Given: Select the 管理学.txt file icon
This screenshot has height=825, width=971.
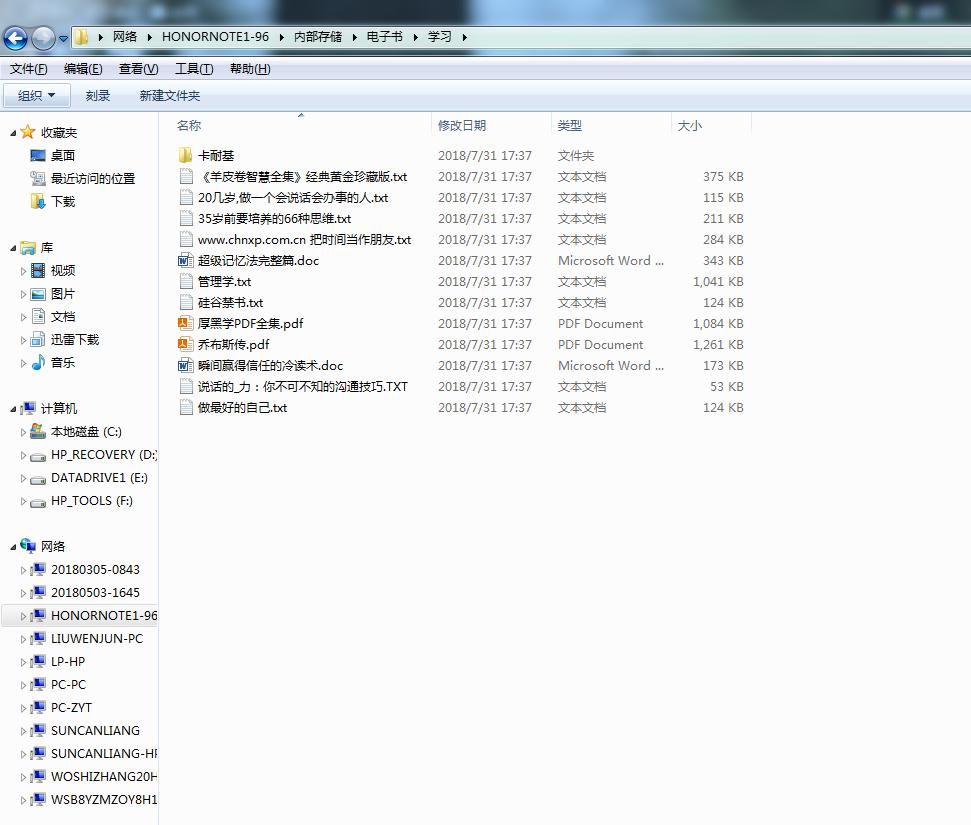Looking at the screenshot, I should click(x=186, y=282).
